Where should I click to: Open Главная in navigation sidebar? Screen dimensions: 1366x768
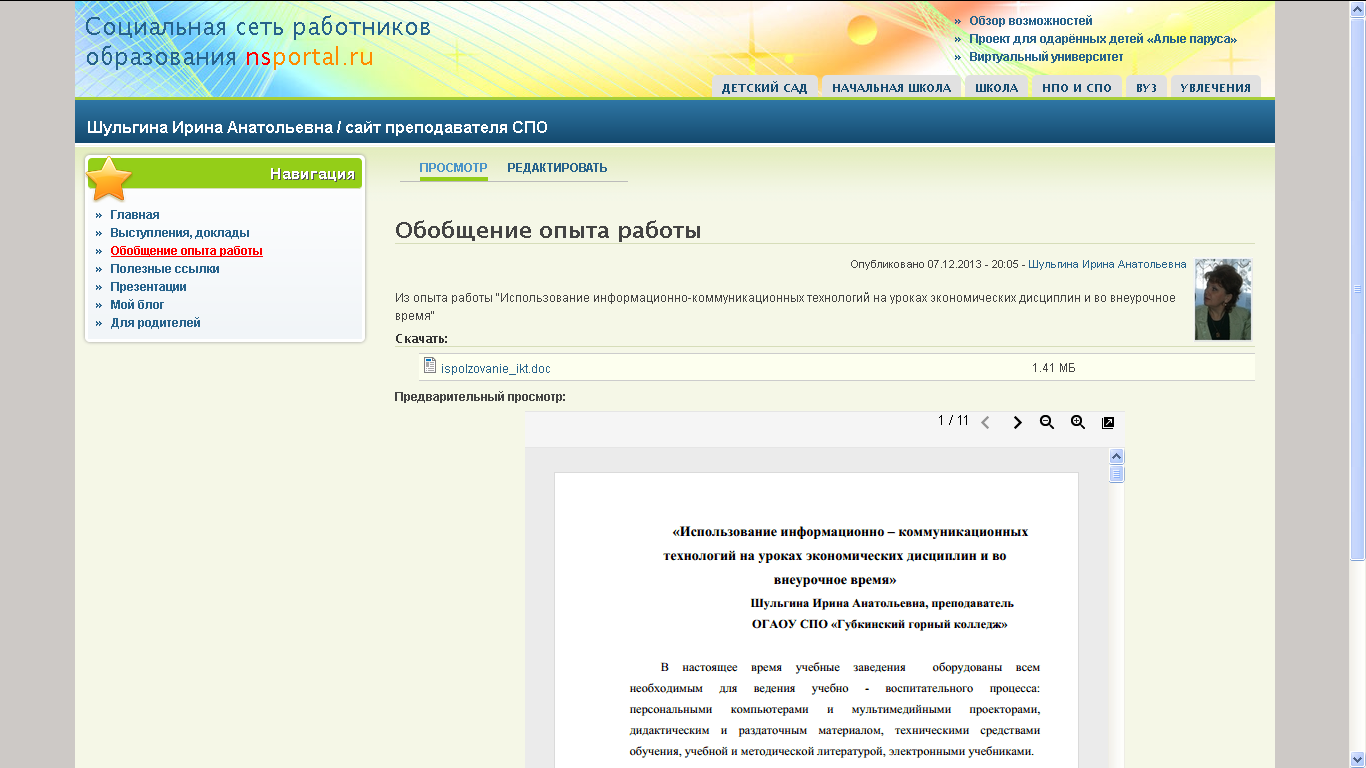coord(135,215)
